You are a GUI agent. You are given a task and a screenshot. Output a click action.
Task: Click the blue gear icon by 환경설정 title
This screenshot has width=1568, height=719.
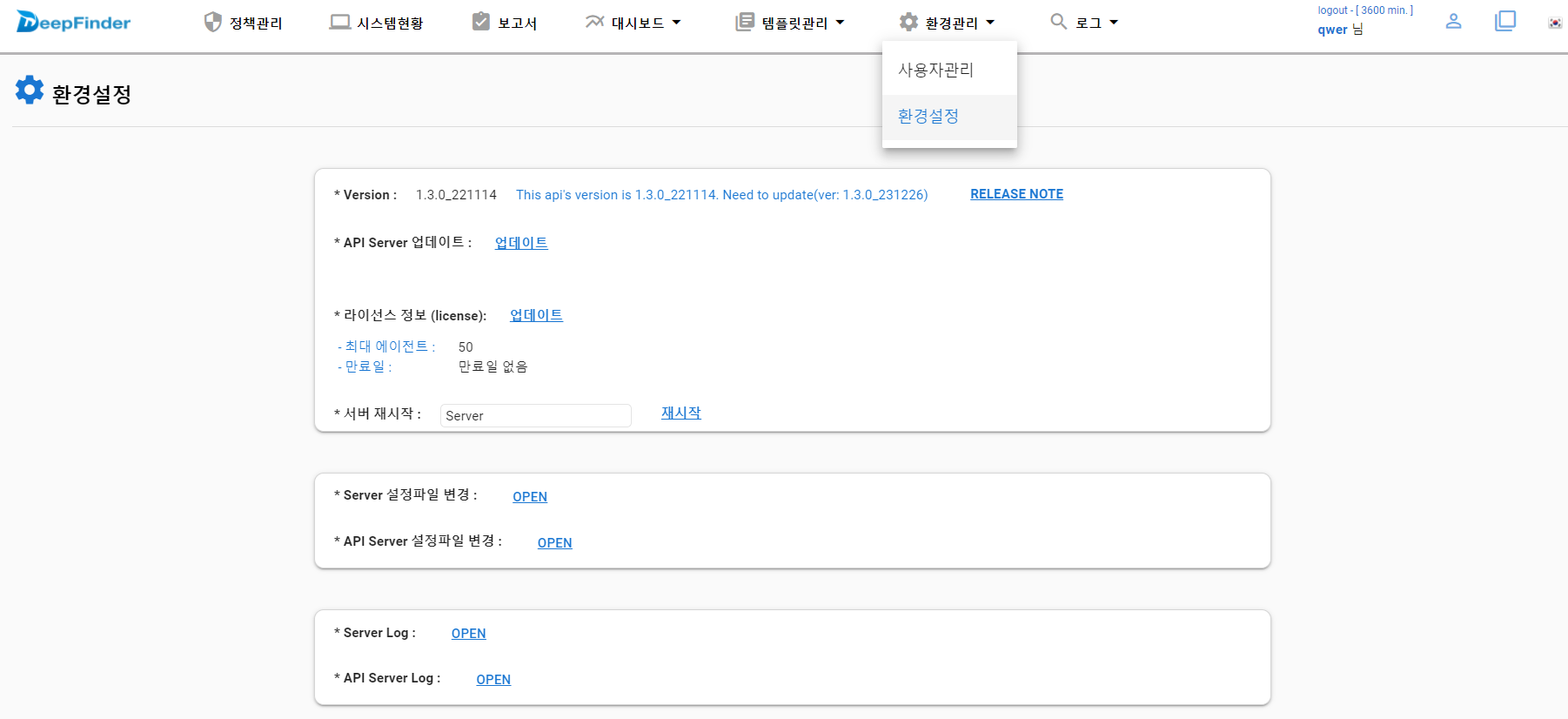coord(30,90)
